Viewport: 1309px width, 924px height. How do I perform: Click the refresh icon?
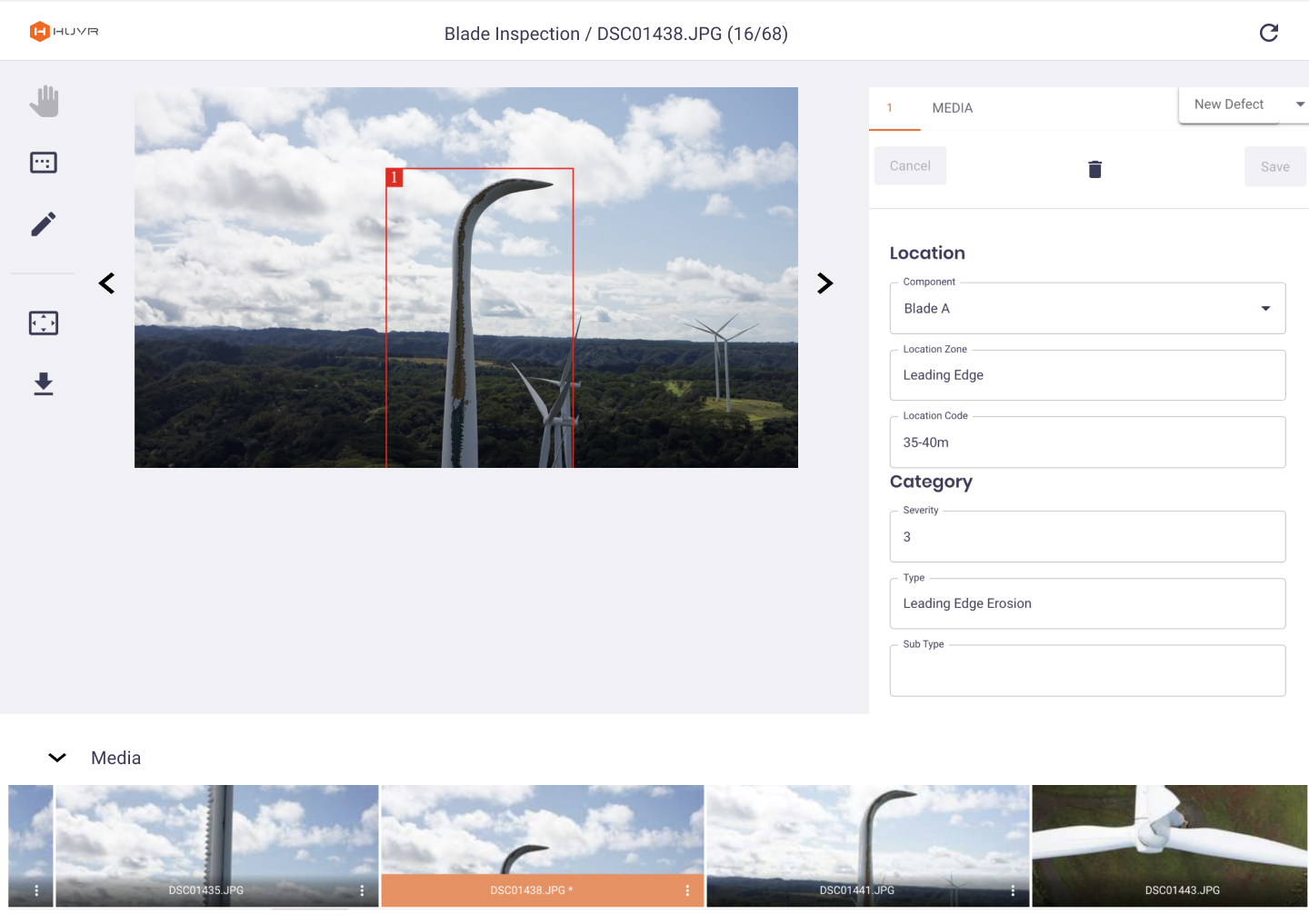coord(1269,33)
